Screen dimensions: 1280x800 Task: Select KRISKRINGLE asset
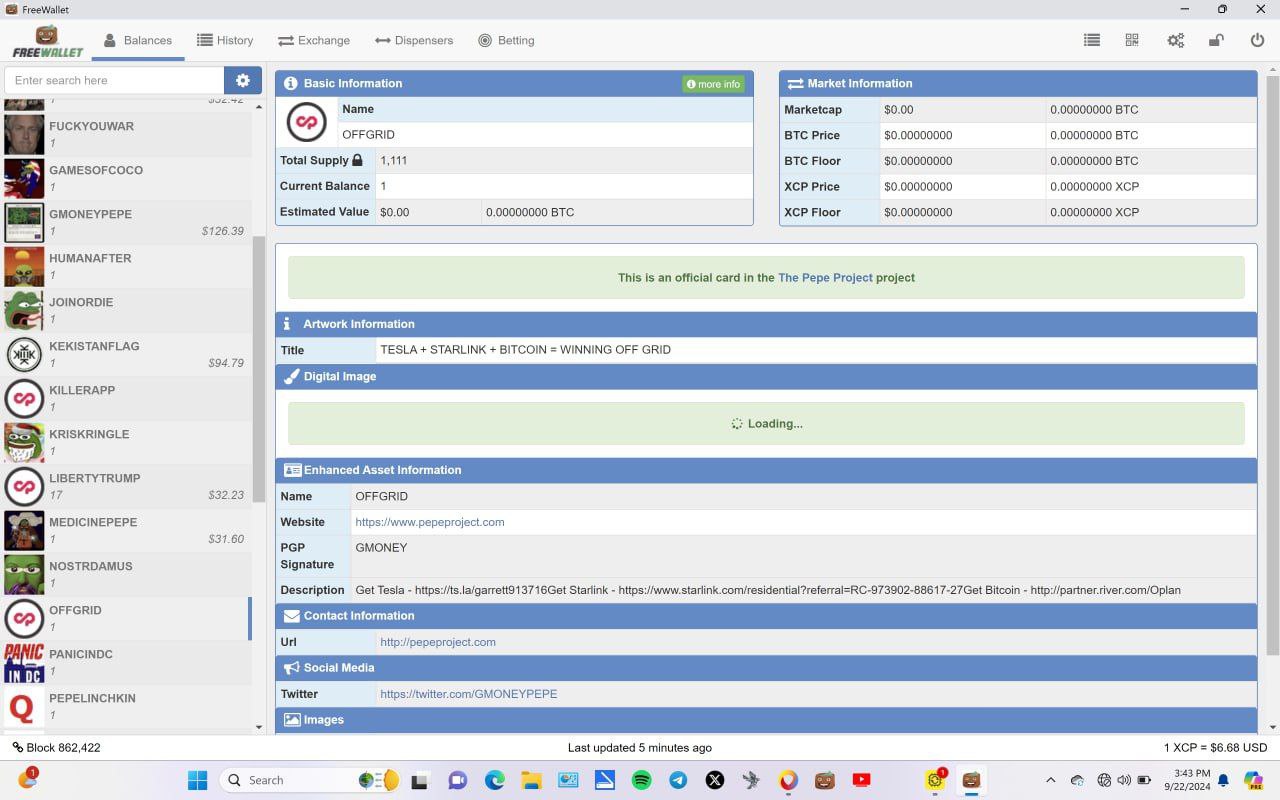(x=126, y=442)
